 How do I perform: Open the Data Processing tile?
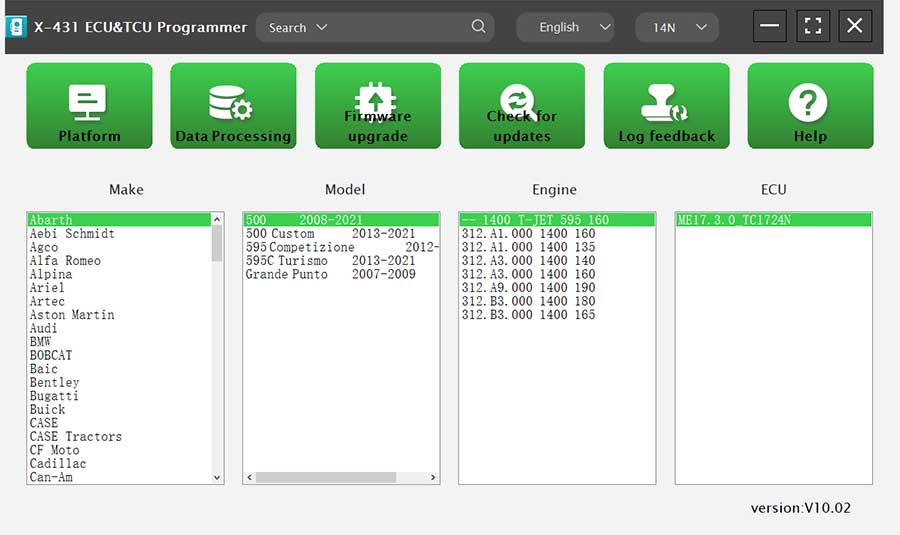coord(234,106)
